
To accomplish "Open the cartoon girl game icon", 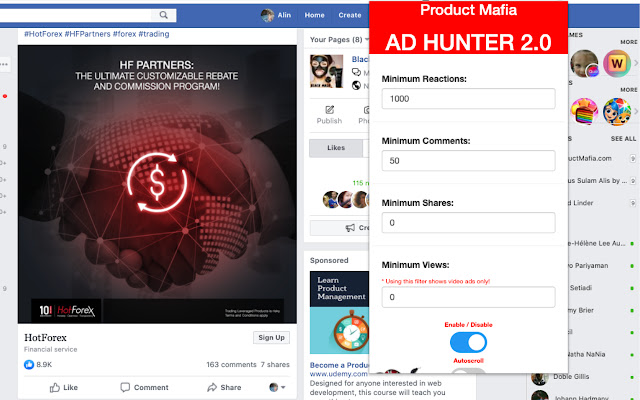I will point(617,111).
